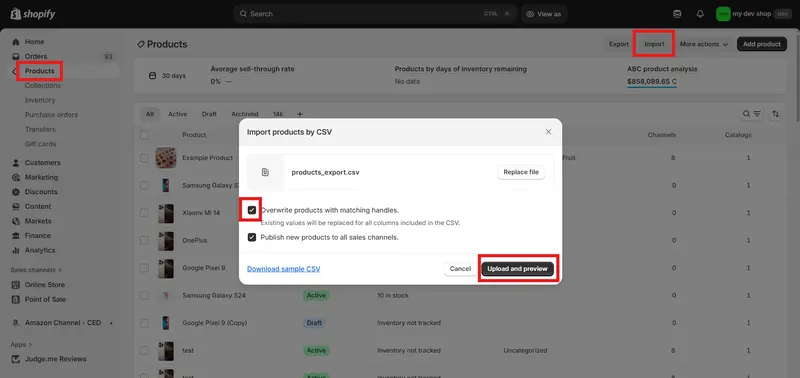The width and height of the screenshot is (800, 378).
Task: Open the Judge.me Reviews app
Action: point(56,359)
